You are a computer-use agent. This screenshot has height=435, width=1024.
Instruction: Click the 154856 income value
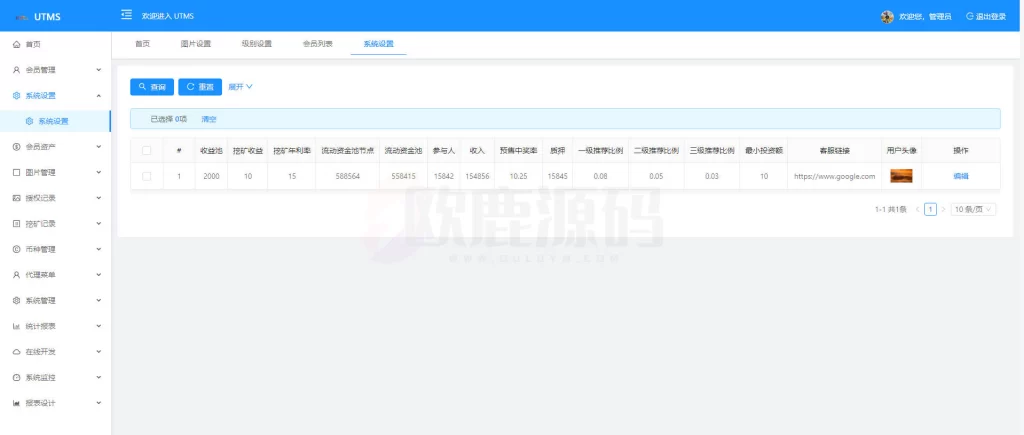point(477,176)
